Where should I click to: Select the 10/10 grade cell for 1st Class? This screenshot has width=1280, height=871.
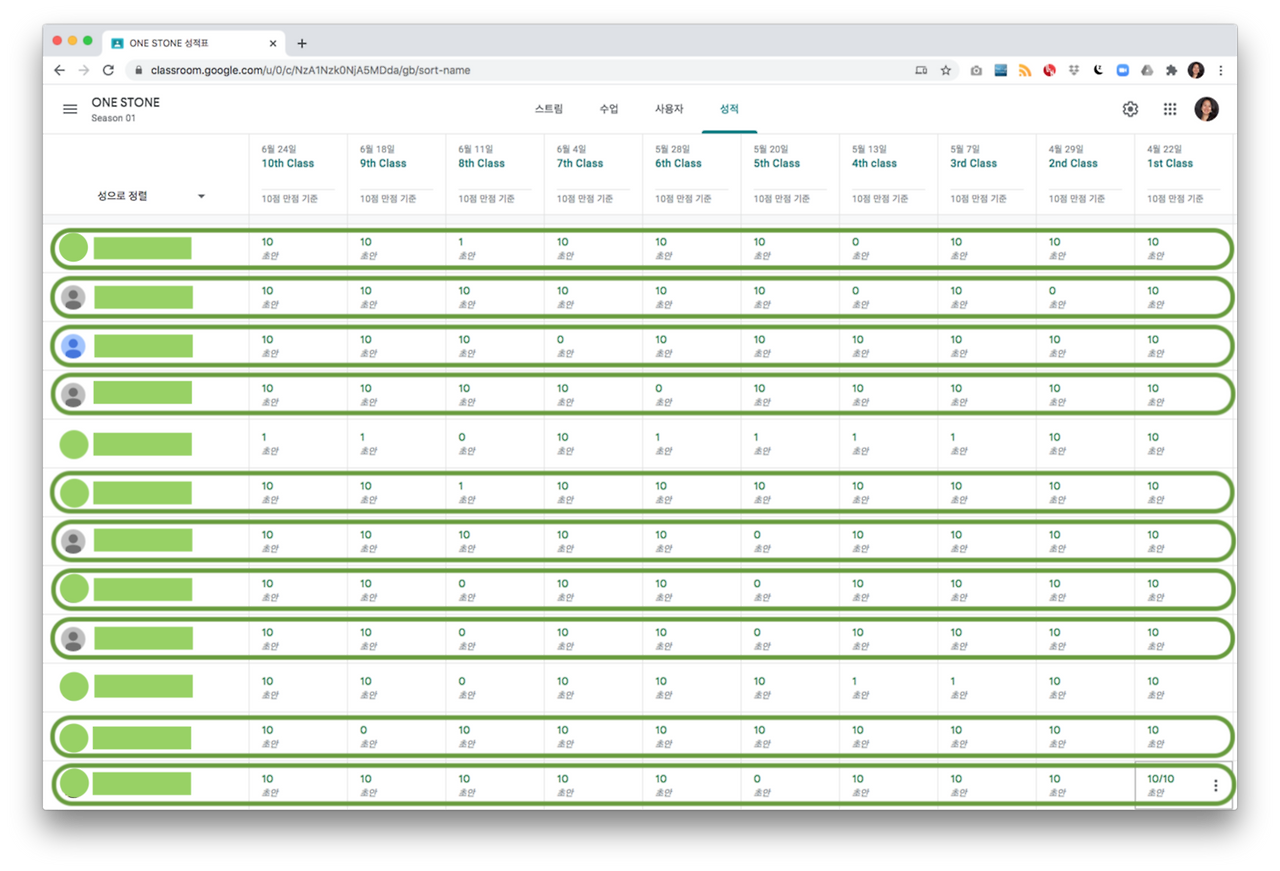click(1184, 785)
